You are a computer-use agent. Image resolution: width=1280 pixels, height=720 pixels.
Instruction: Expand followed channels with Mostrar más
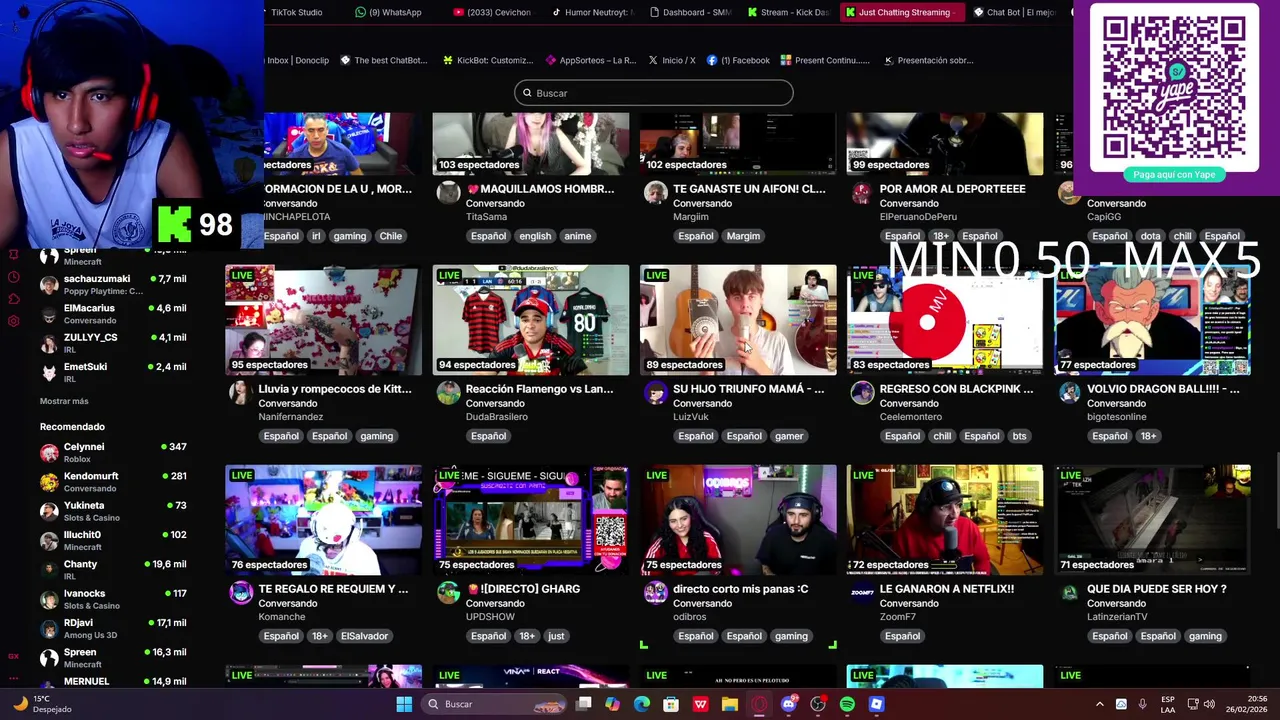(64, 401)
